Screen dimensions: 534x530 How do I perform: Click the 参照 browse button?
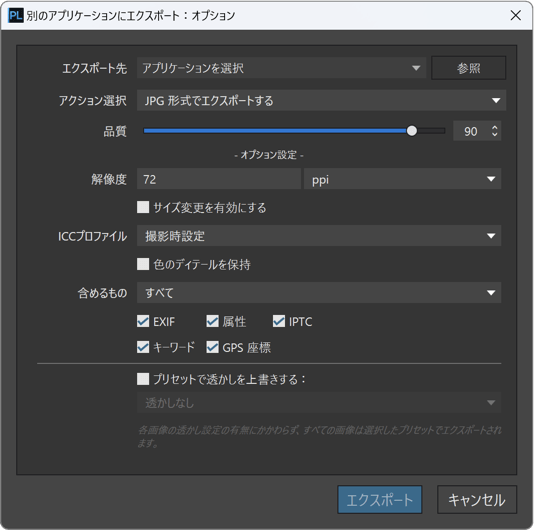click(x=469, y=68)
